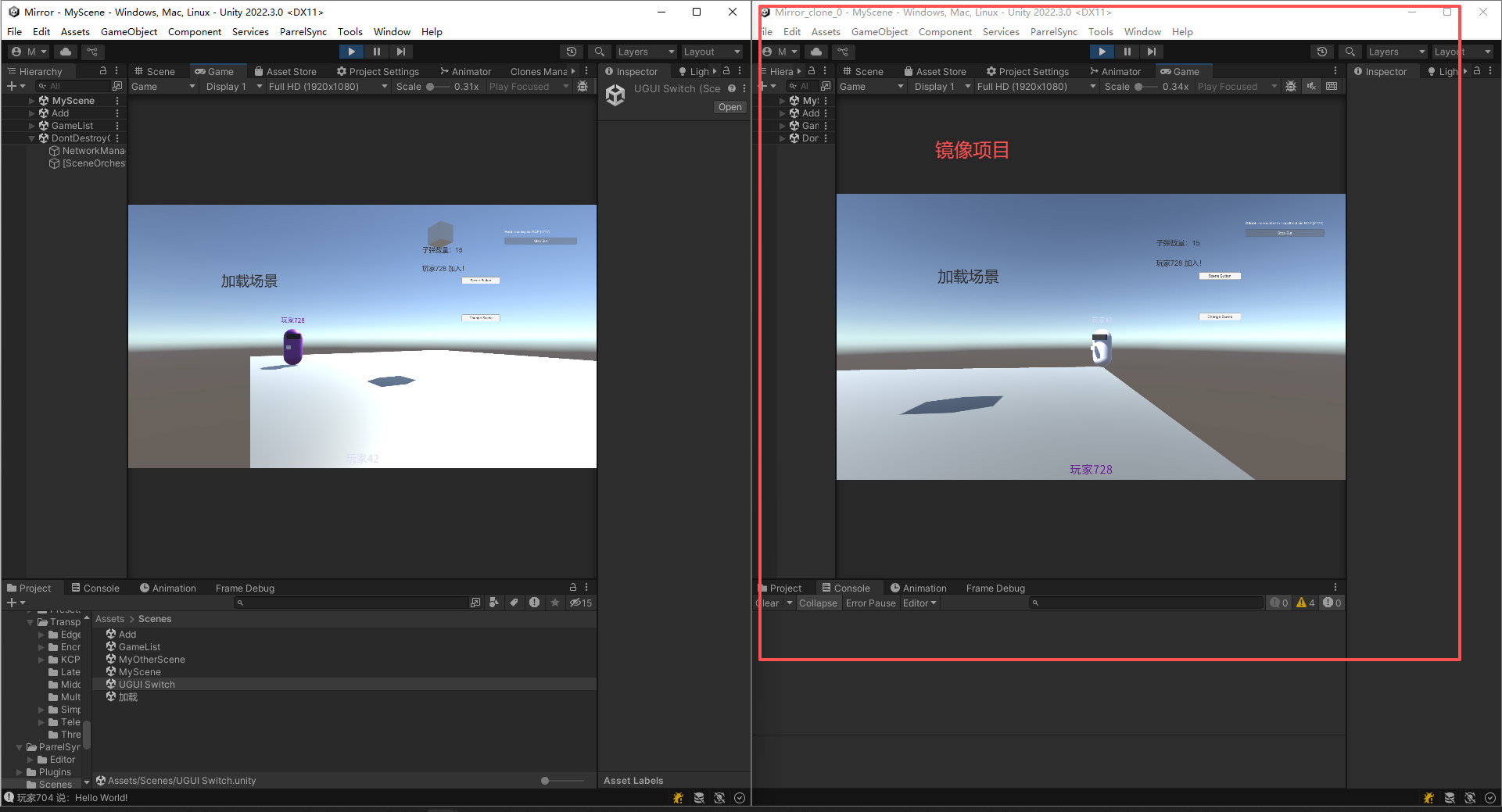Adjust Scale slider in Mirror Game view
The width and height of the screenshot is (1502, 812).
click(438, 86)
